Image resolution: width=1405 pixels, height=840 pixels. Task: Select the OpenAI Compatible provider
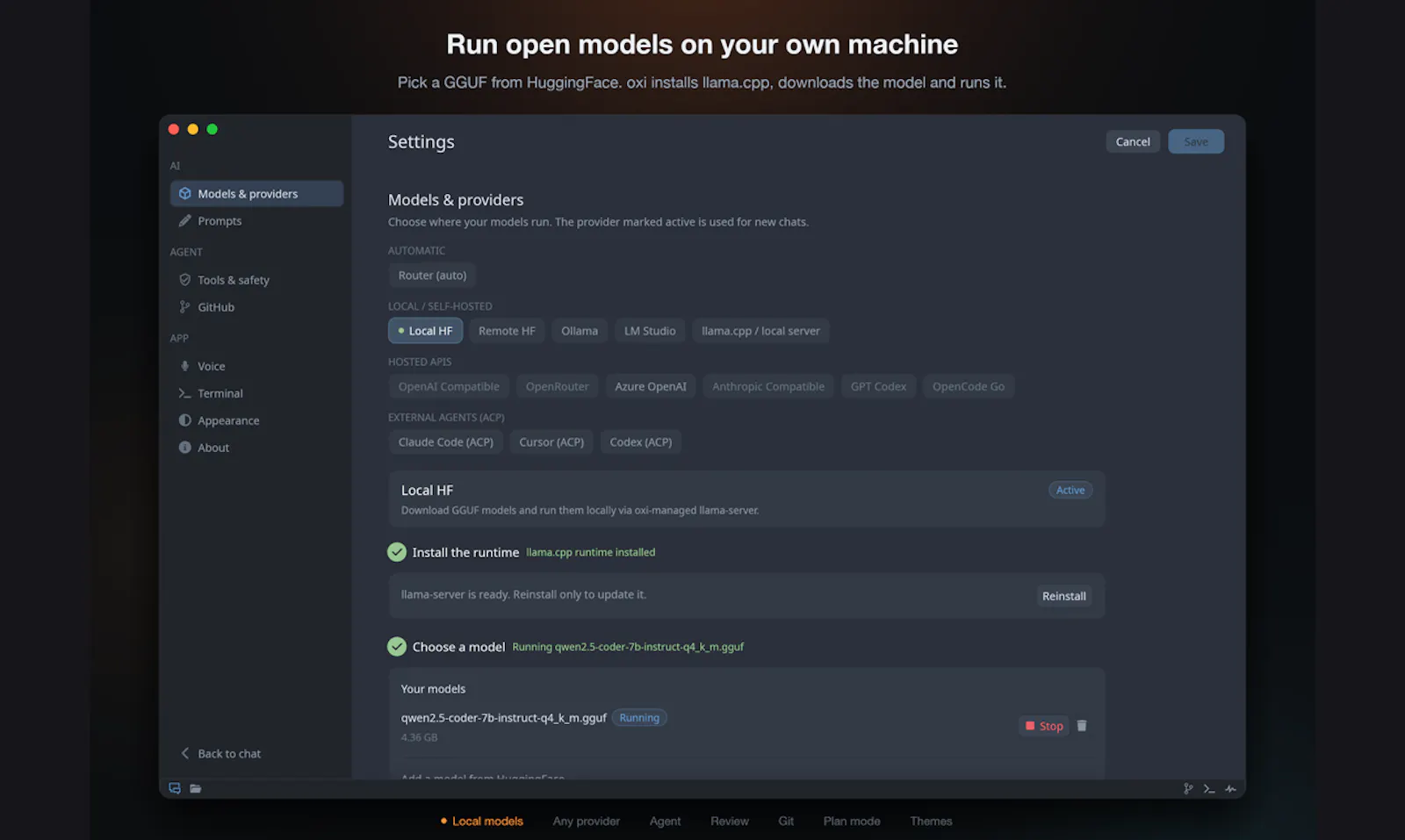click(x=449, y=386)
